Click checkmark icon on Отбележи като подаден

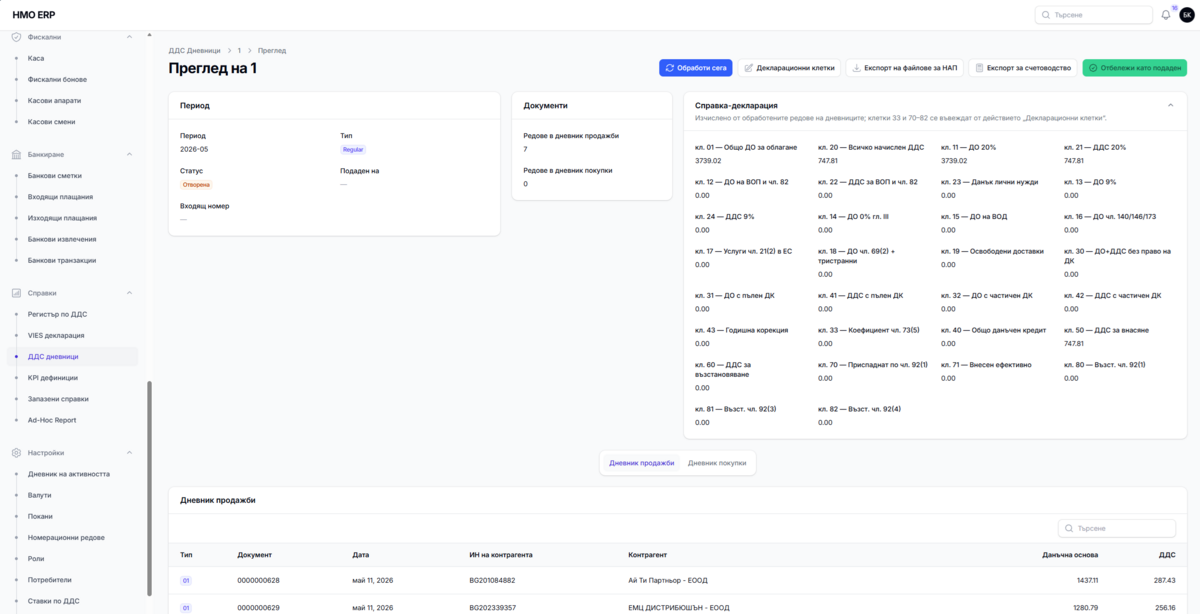1093,68
